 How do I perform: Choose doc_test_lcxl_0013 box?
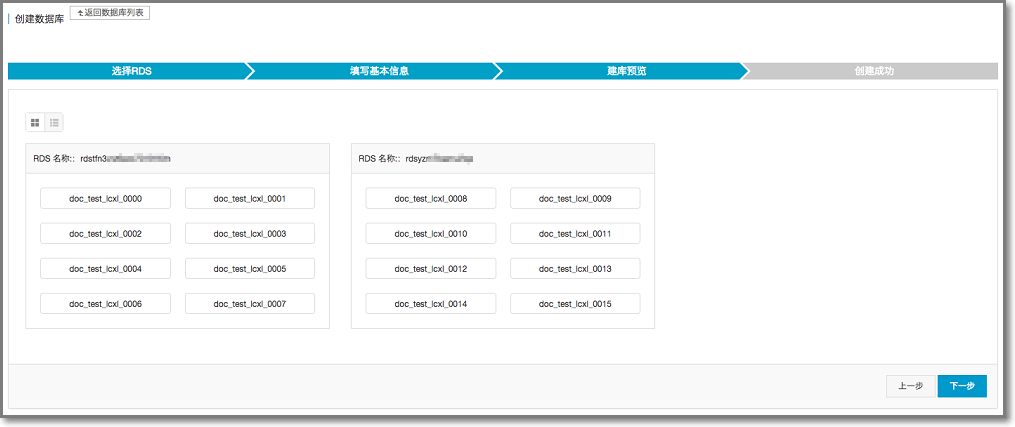[x=575, y=268]
